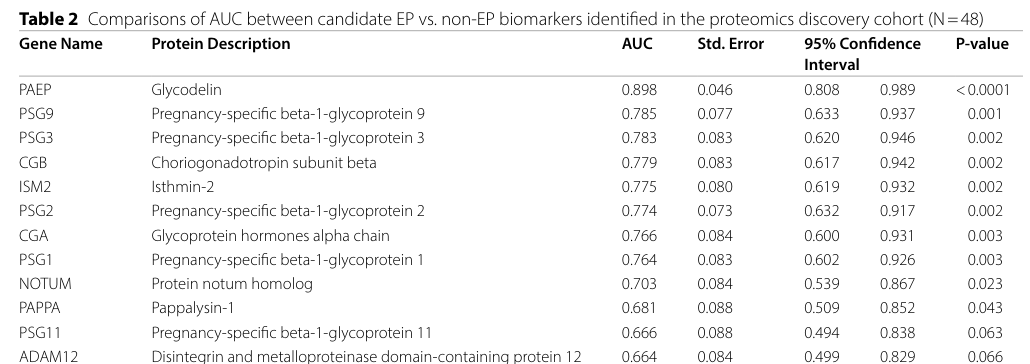This screenshot has width=1030, height=364.
Task: Select the Gene Name column header
Action: pos(60,44)
